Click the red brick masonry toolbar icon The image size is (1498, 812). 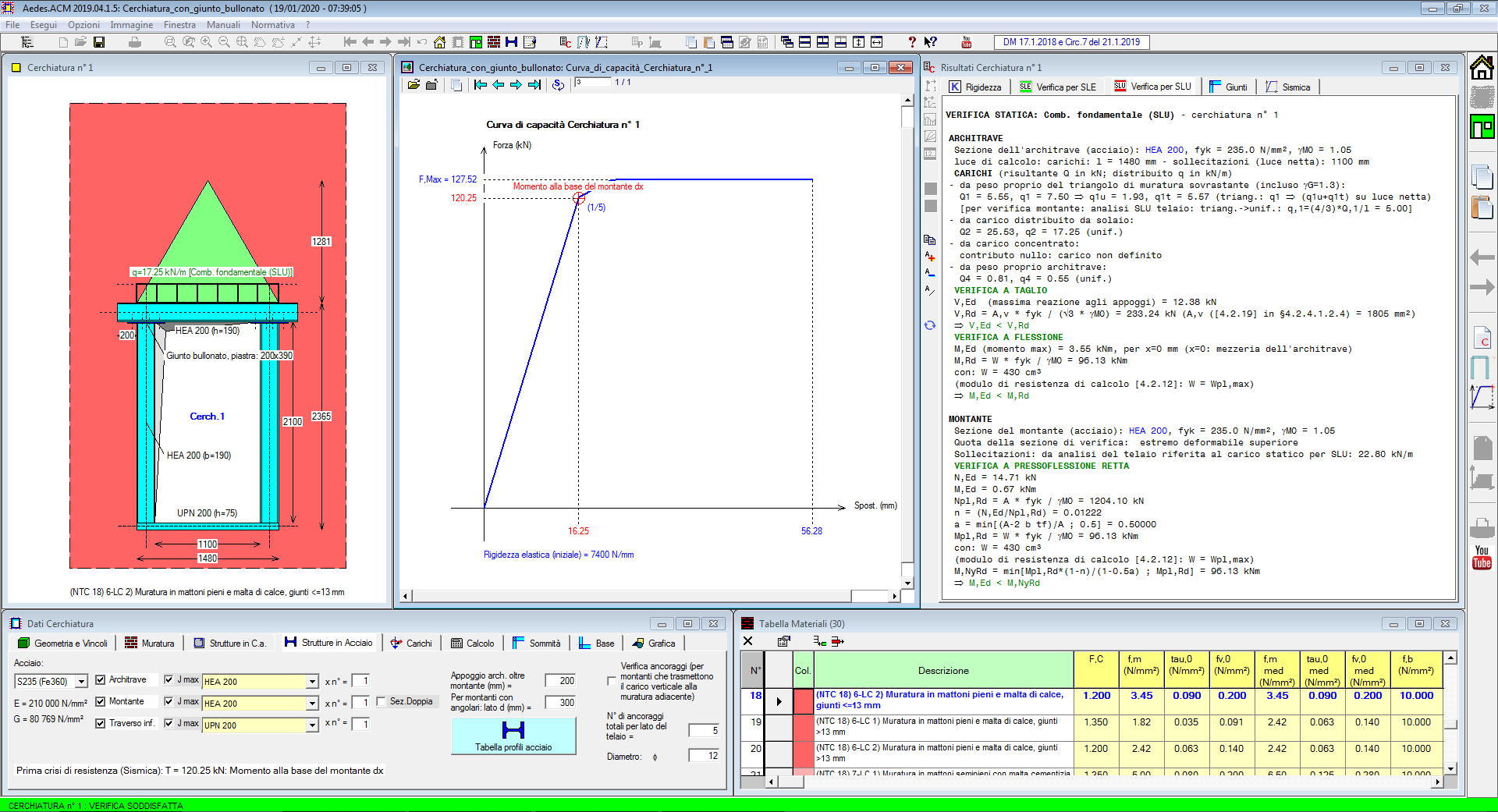(493, 42)
